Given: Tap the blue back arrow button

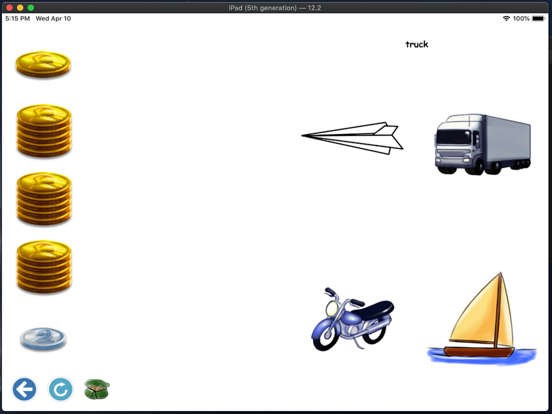Looking at the screenshot, I should 24,389.
